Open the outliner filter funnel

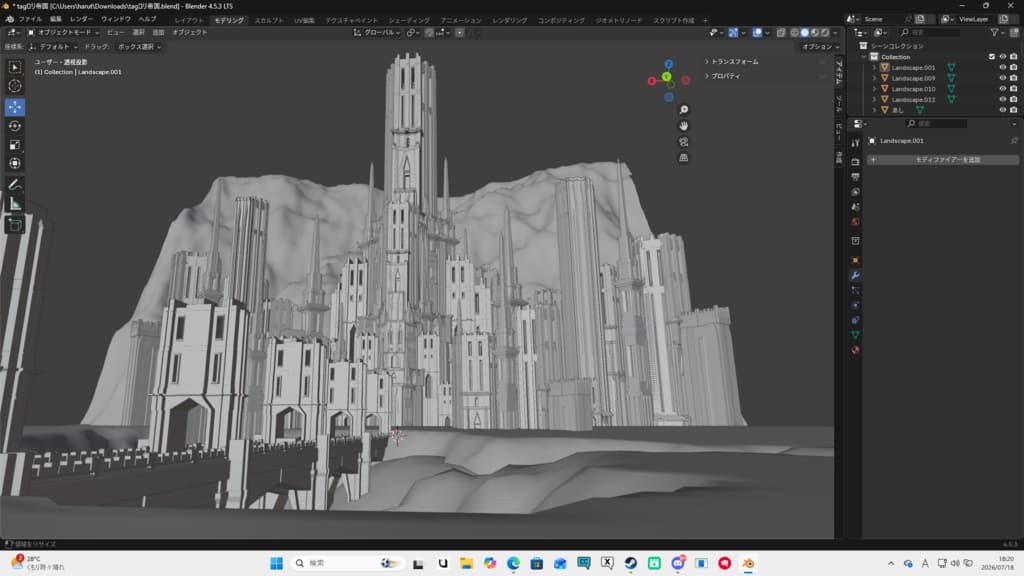point(994,32)
